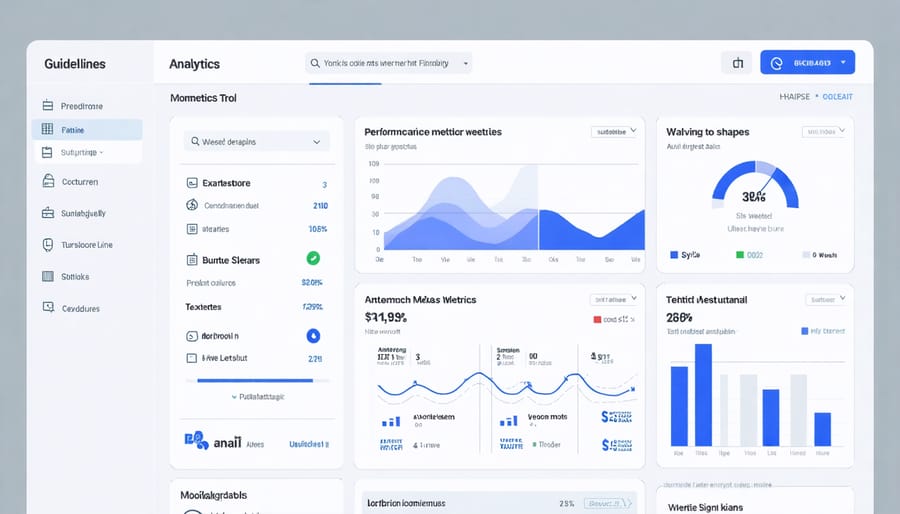The image size is (900, 514).
Task: Select the Fatine grid icon
Action: (48, 129)
